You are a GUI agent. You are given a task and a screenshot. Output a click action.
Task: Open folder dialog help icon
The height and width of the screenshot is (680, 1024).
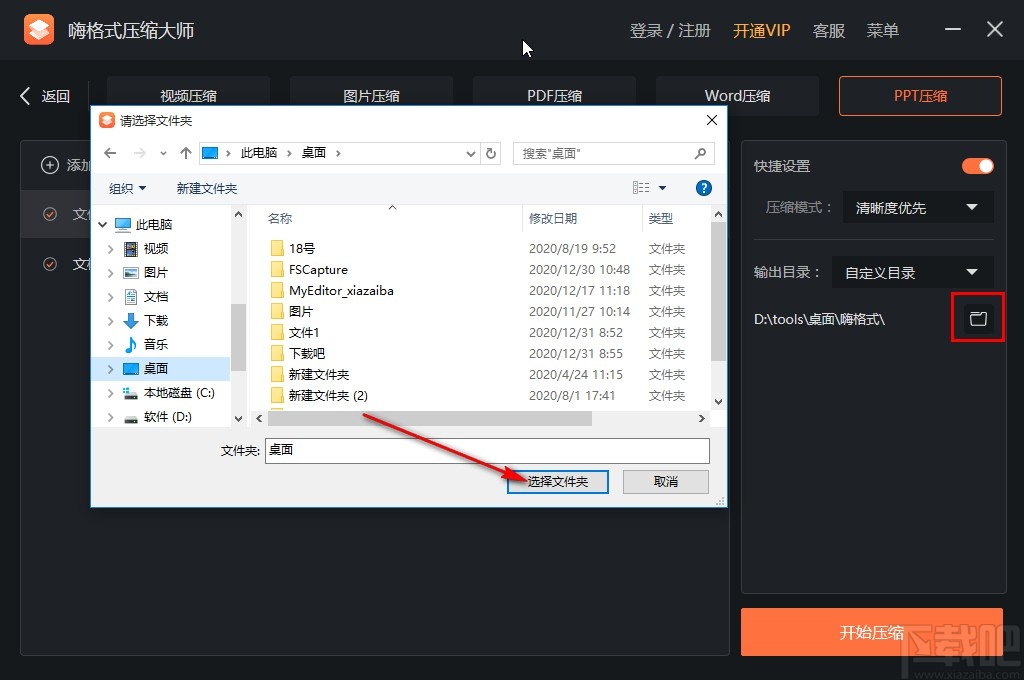click(703, 188)
